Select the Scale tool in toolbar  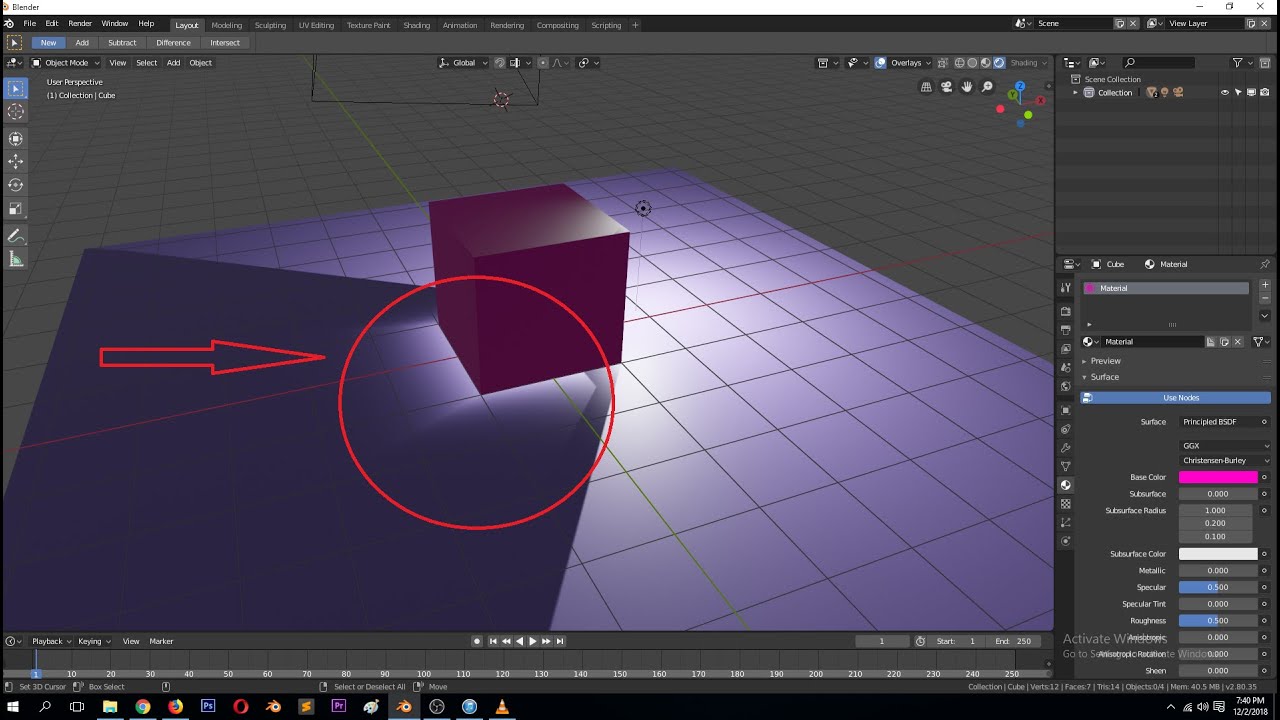(x=16, y=209)
